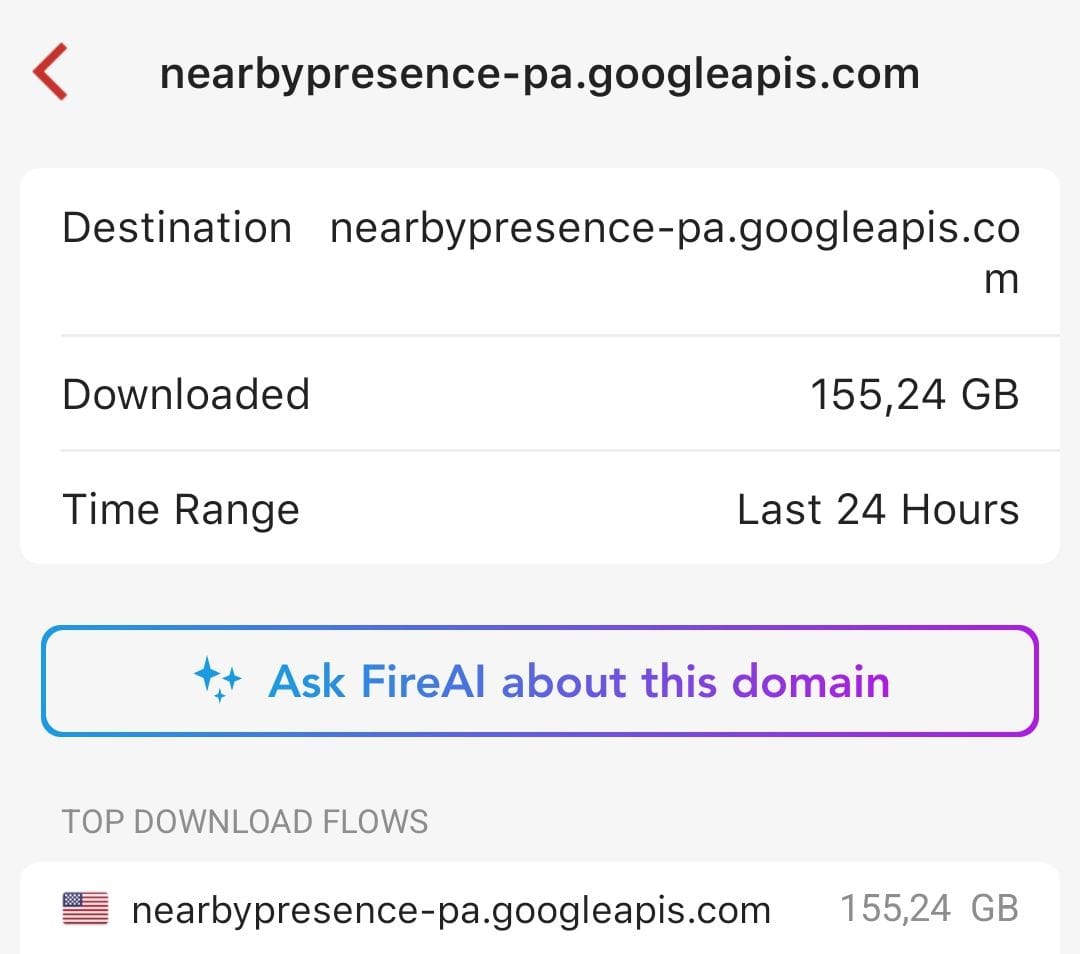The image size is (1080, 954).
Task: Tap the Time Range label
Action: click(181, 510)
